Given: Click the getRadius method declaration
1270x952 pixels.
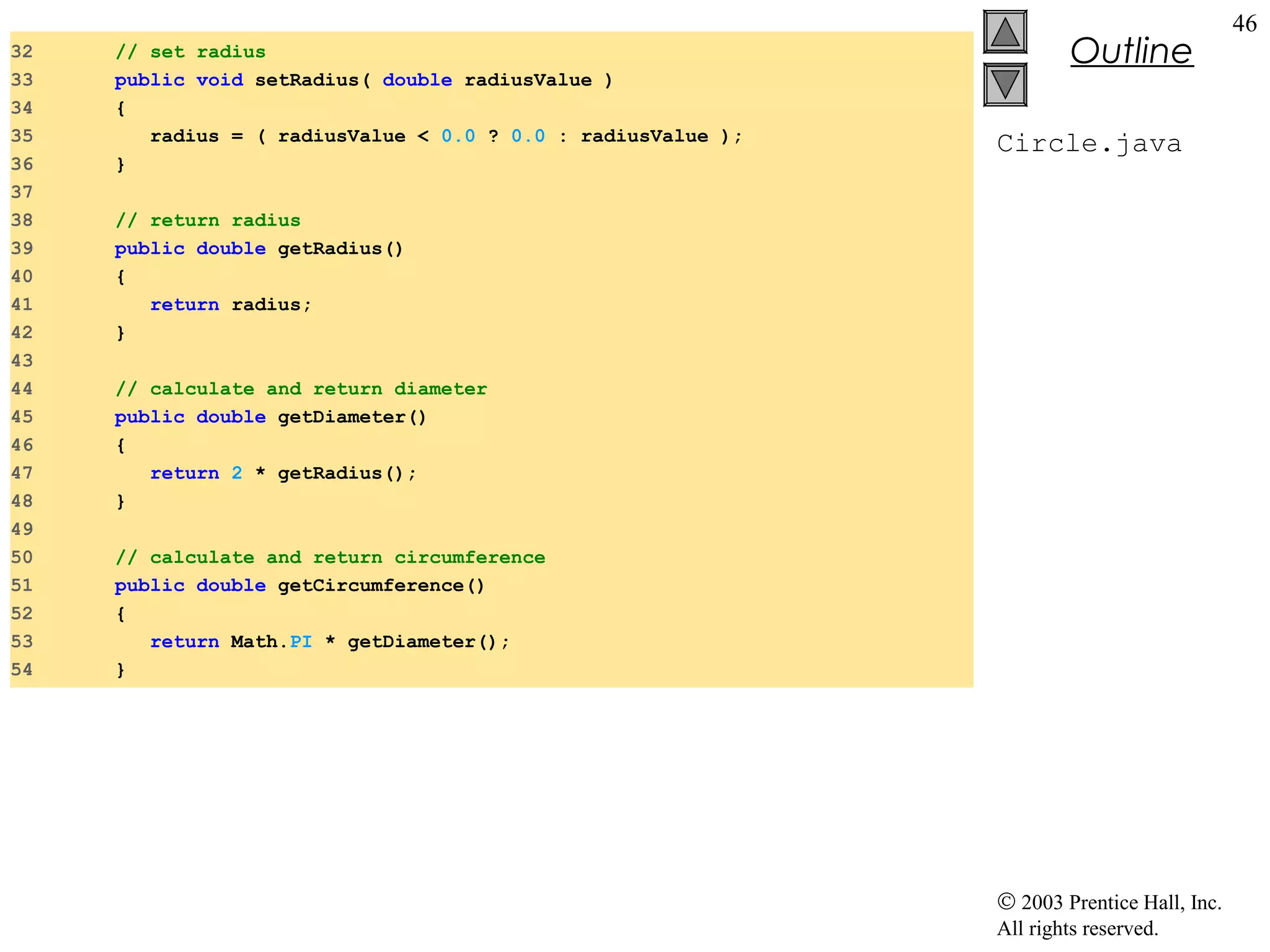Looking at the screenshot, I should (x=259, y=249).
